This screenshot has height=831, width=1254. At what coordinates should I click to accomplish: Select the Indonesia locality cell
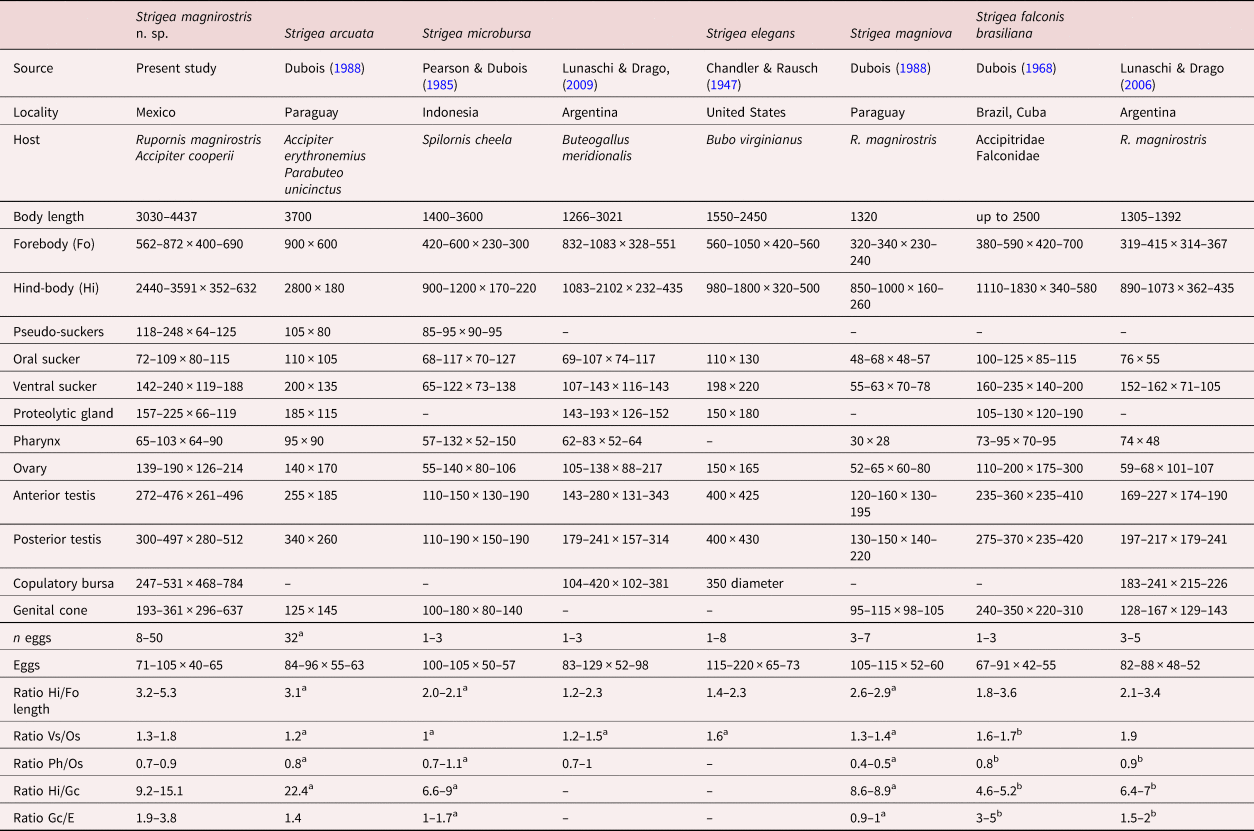point(450,113)
